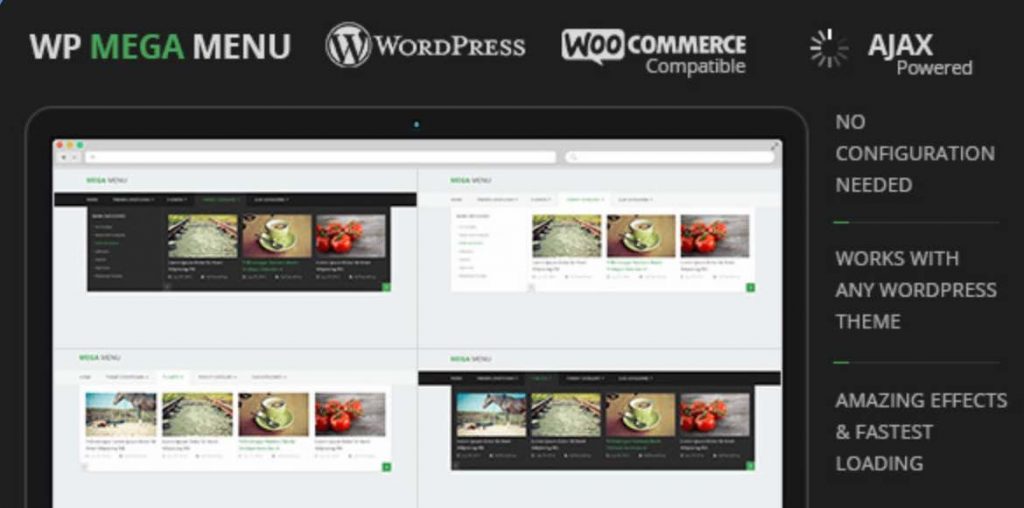Select green highlighted menu tab in light sidebar demo
Viewport: 1024px width, 508px height.
click(584, 200)
